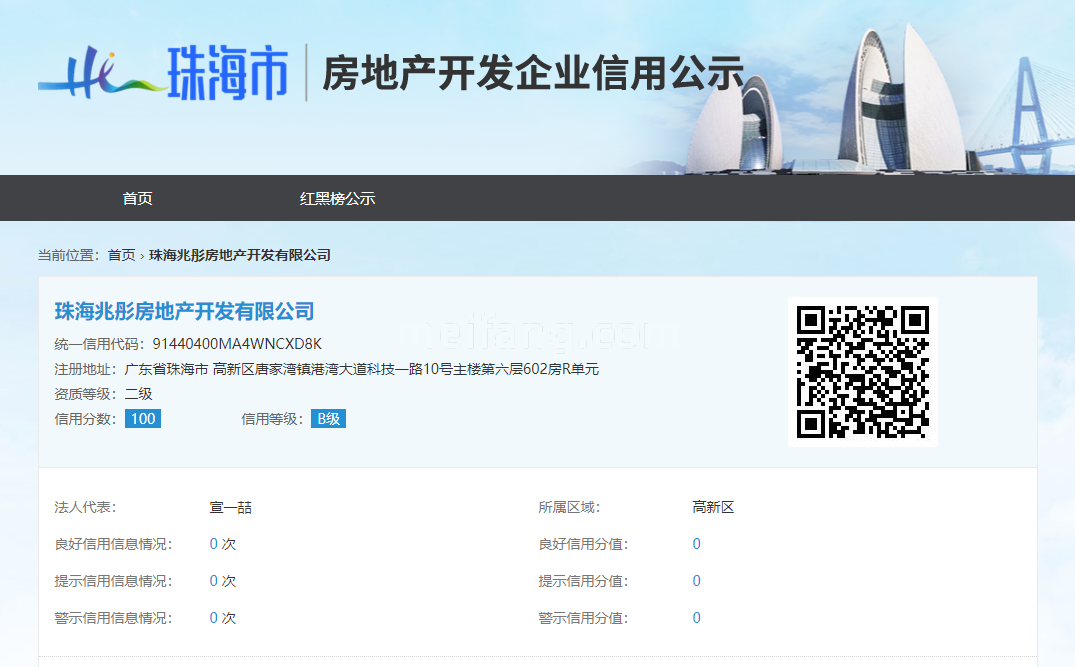This screenshot has height=667, width=1075.
Task: Click the breadcrumb company name 珠海兆彤房地产开发有限公司
Action: coord(240,255)
